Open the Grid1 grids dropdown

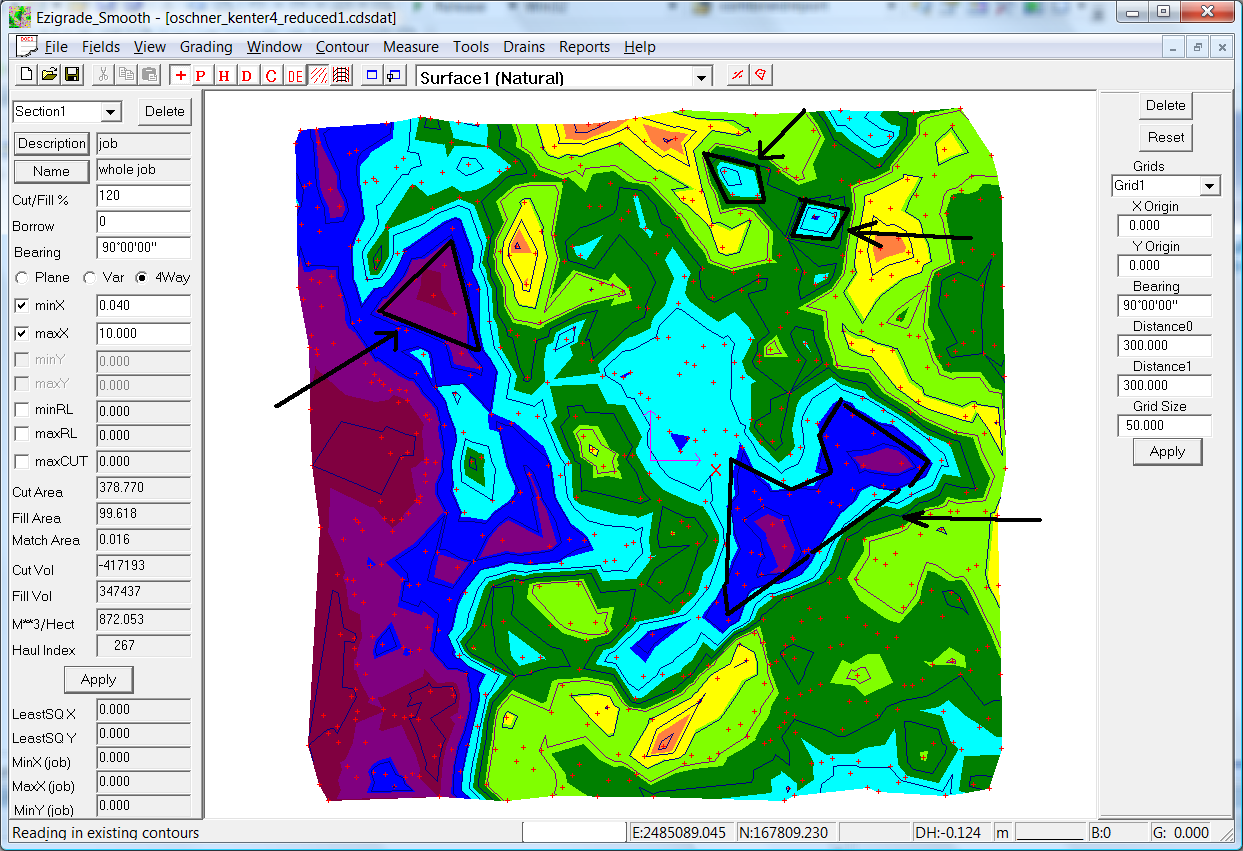pos(1210,186)
